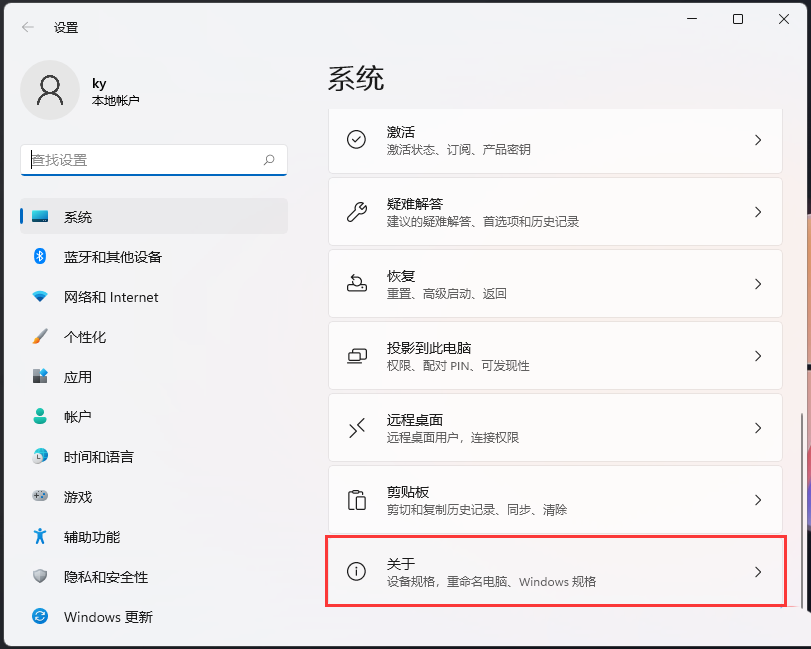Screen dimensions: 811x649
Task: Open 激活 activation settings
Action: (x=556, y=140)
